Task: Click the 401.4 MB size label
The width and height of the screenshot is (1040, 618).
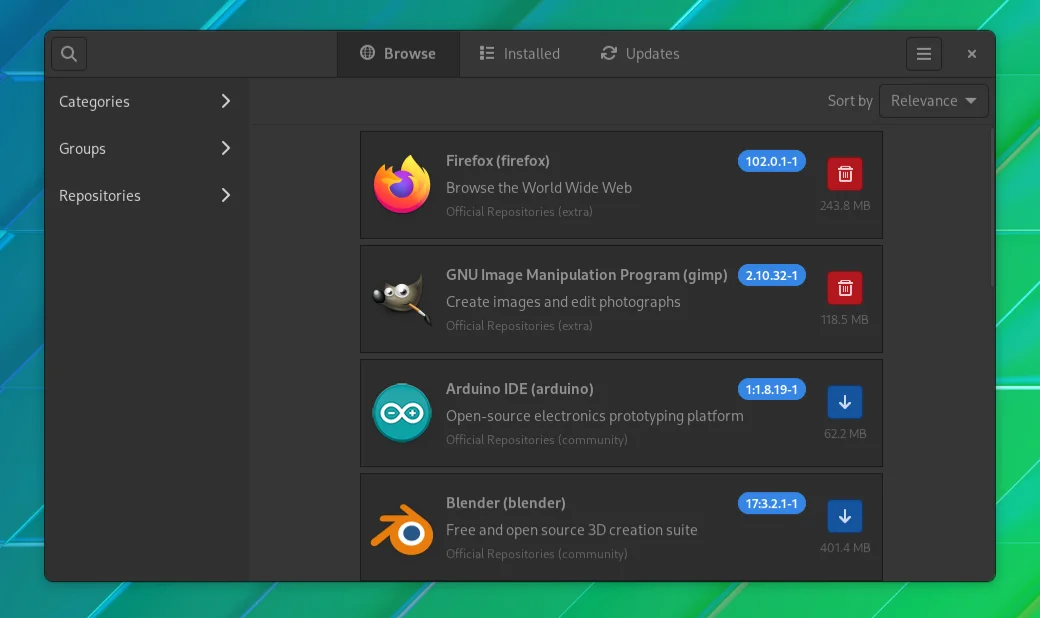Action: pos(844,548)
